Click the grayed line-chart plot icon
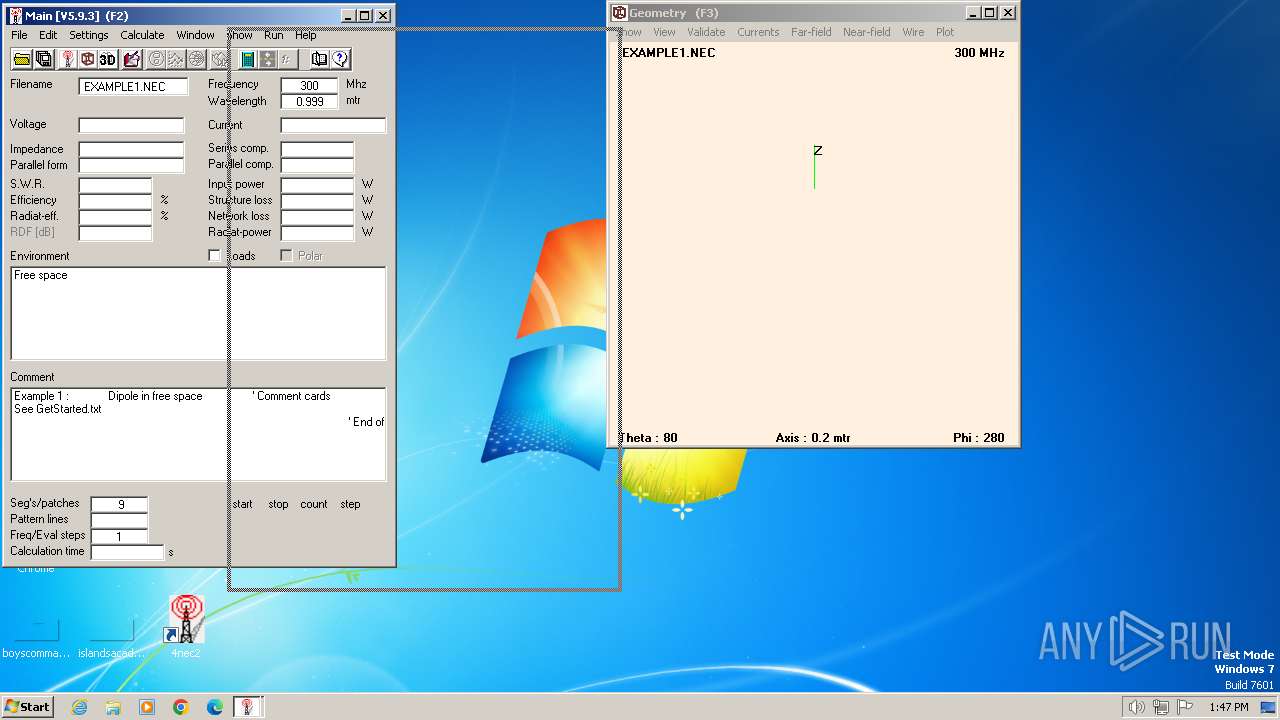 [175, 59]
